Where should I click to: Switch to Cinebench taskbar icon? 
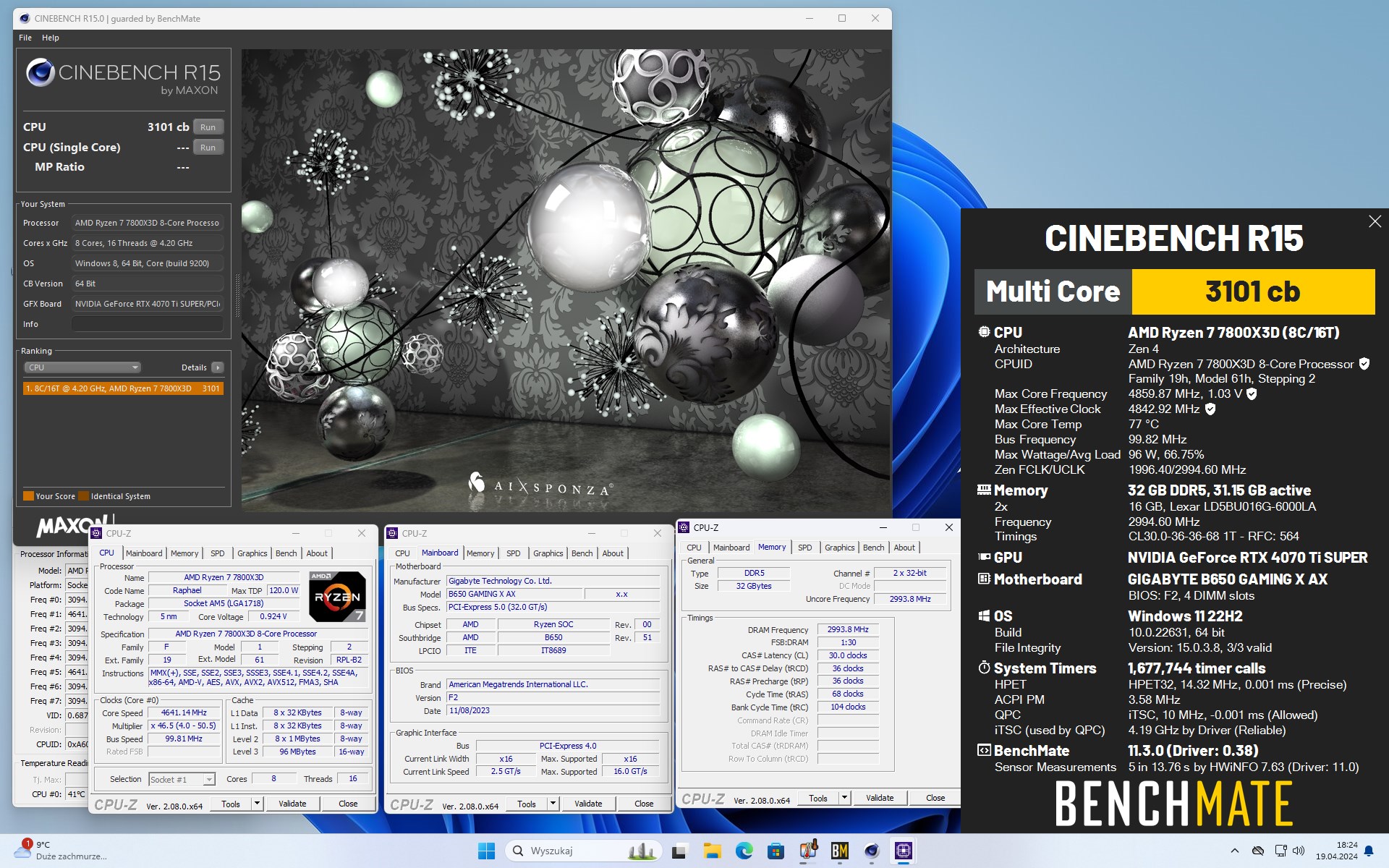(872, 851)
